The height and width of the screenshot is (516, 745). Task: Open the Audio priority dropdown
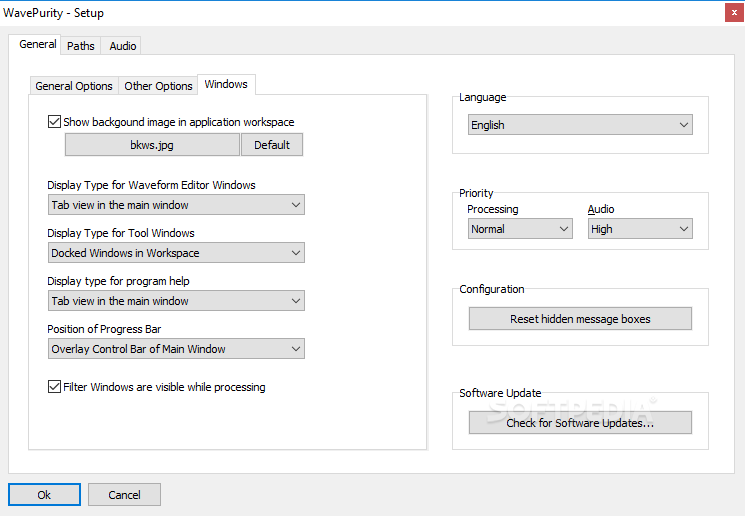640,229
